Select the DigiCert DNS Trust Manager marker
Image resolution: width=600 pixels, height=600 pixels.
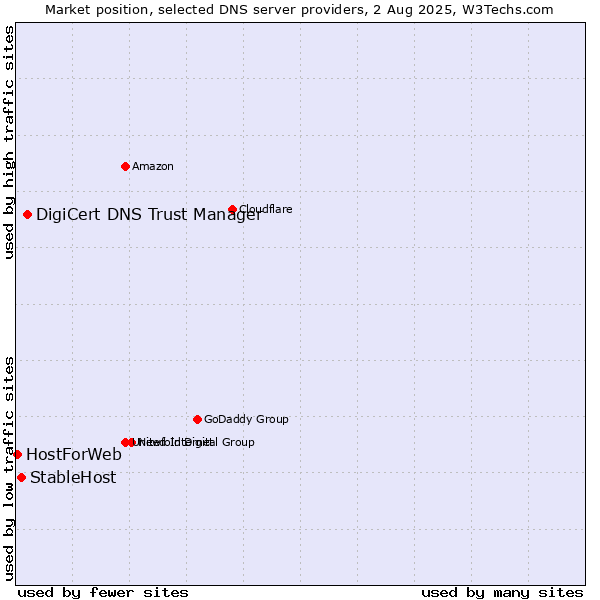tap(27, 215)
